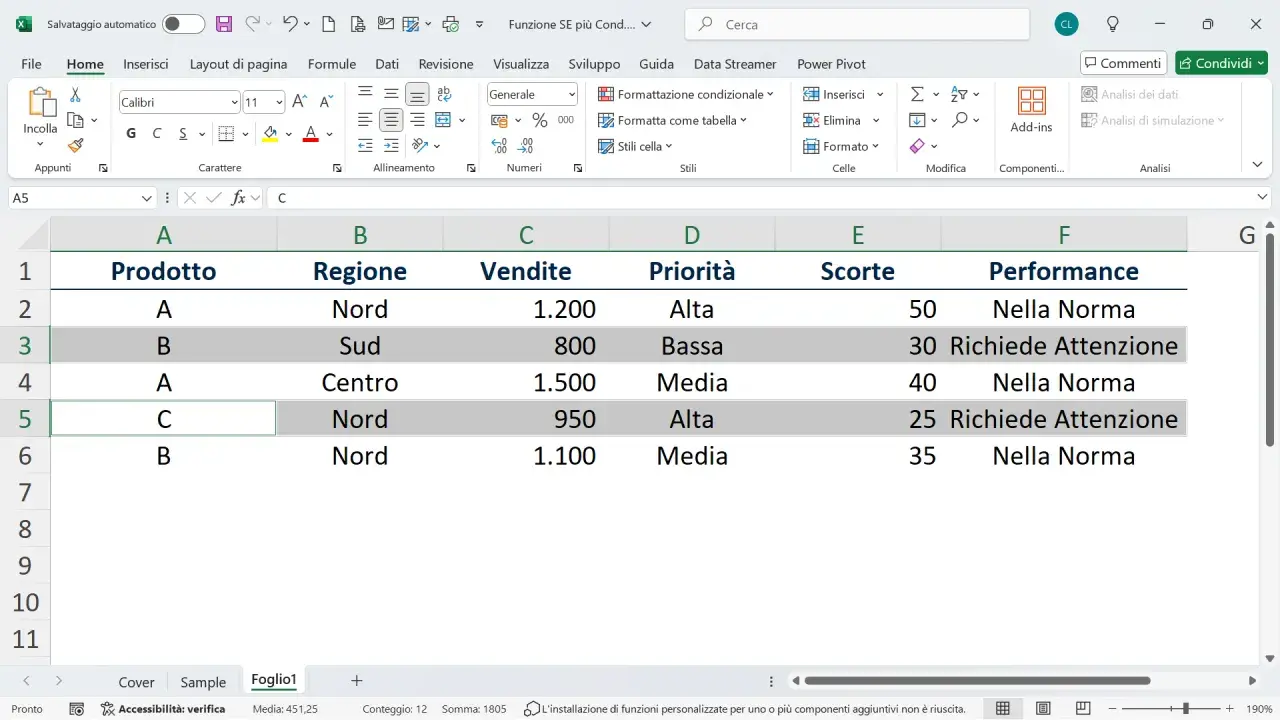Viewport: 1280px width, 720px height.
Task: Click the increase indent icon
Action: coord(391,146)
